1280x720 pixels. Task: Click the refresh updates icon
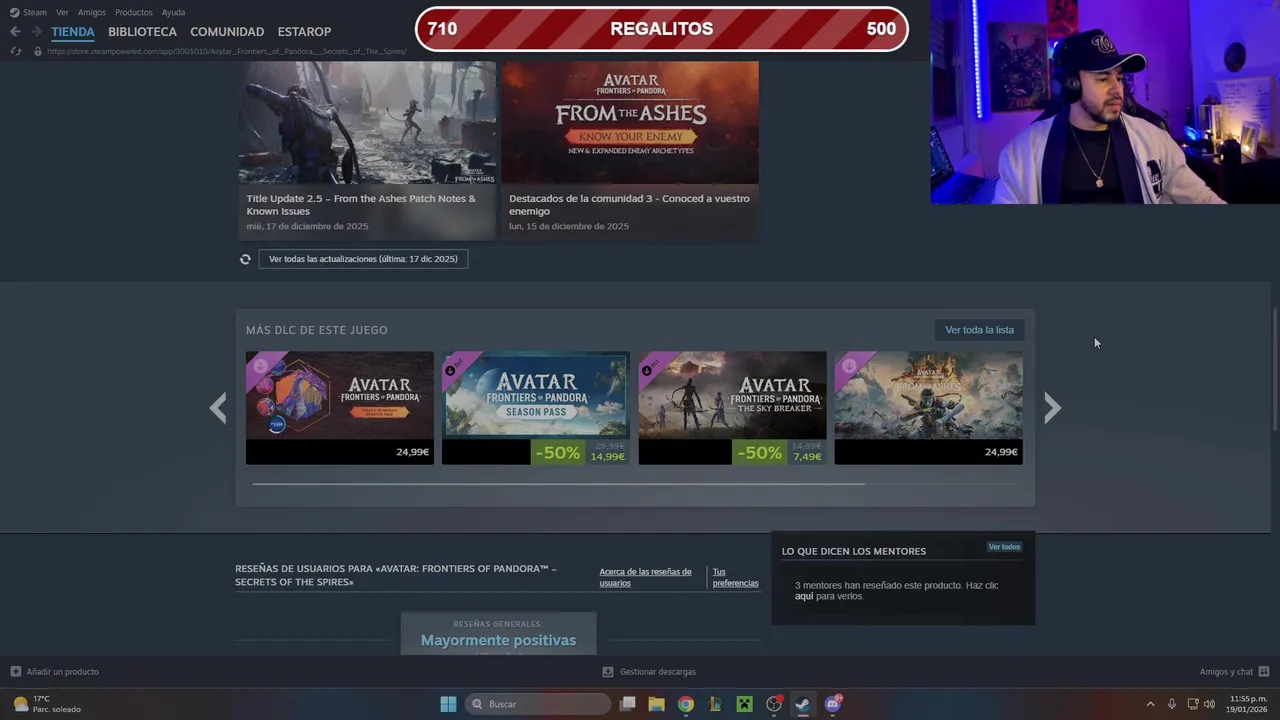coord(245,259)
